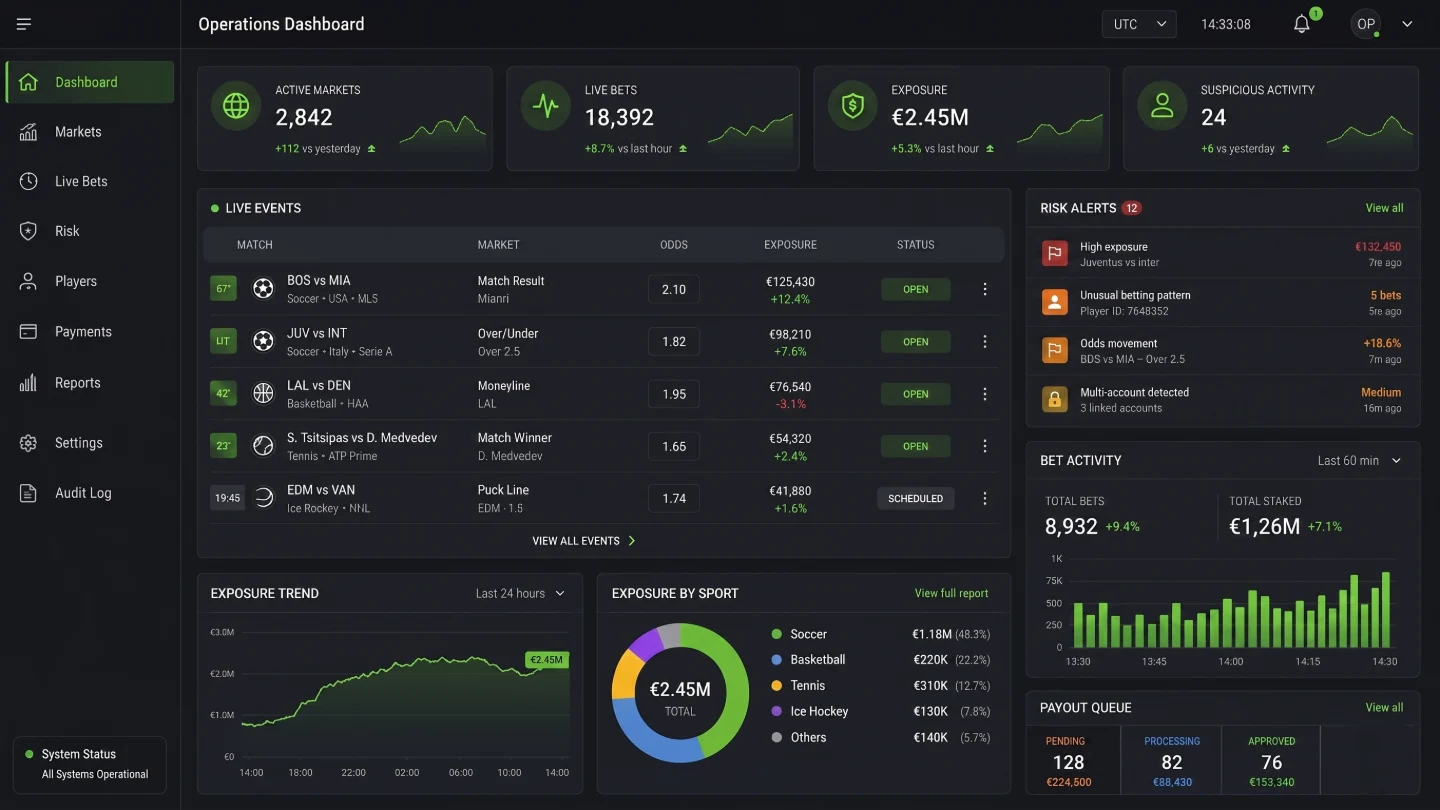
Task: Click the Live Bets pulse icon
Action: [545, 107]
